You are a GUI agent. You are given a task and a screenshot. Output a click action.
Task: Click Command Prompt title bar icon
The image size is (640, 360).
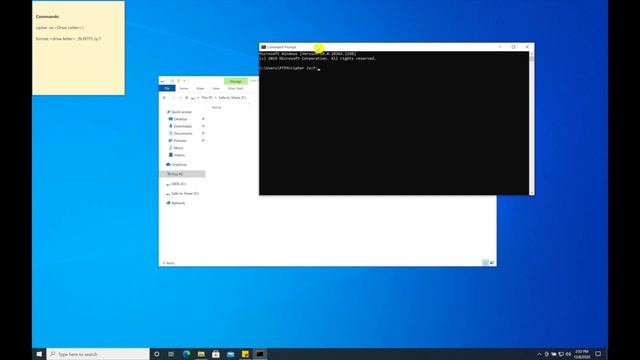pyautogui.click(x=264, y=47)
